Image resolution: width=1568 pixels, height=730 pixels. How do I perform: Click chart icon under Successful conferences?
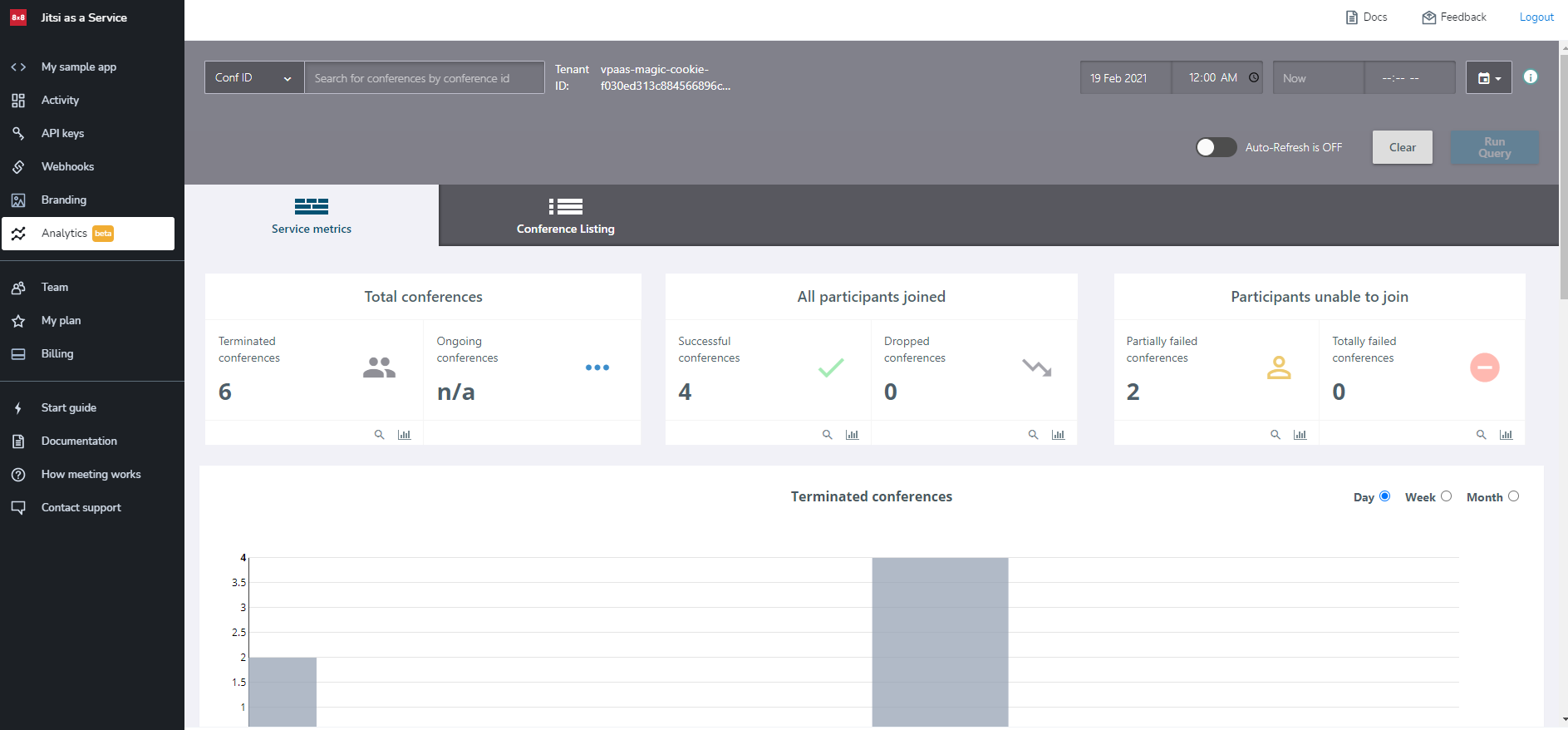tap(852, 434)
